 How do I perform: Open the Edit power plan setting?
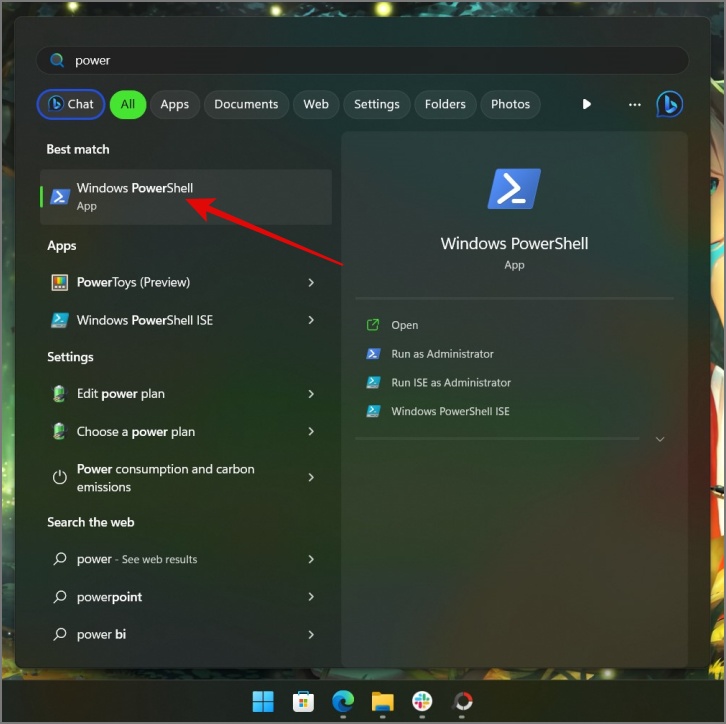click(x=186, y=394)
